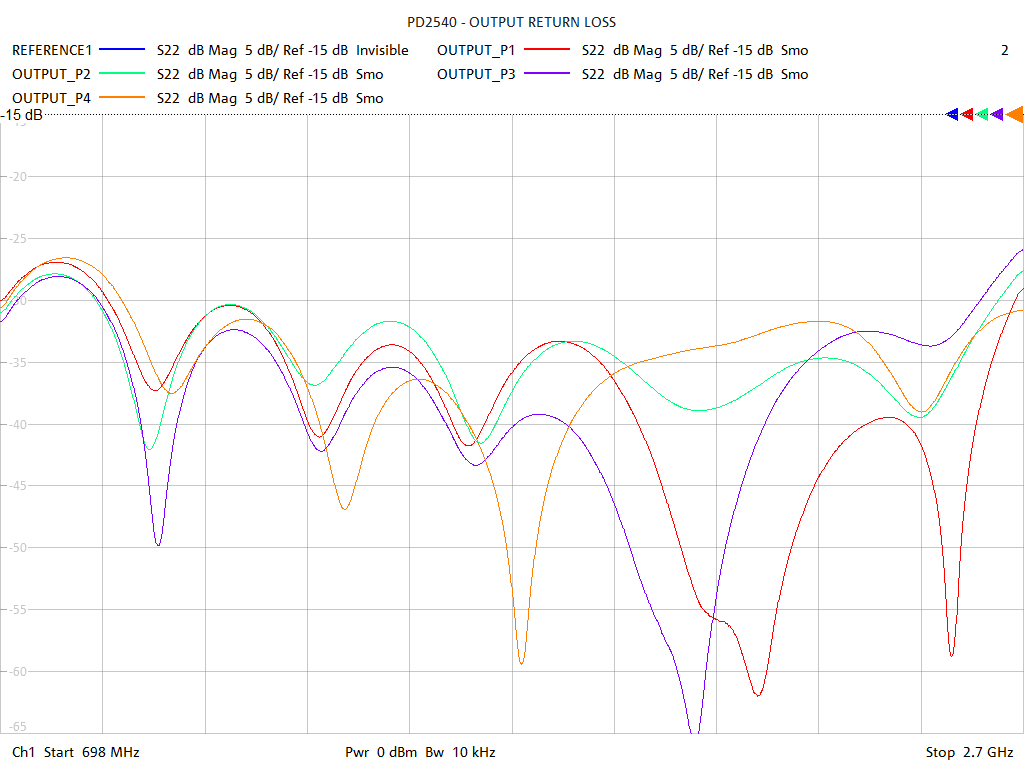Click the -60 y-axis tick label
Viewport: 1024px width, 768px height.
pos(17,671)
